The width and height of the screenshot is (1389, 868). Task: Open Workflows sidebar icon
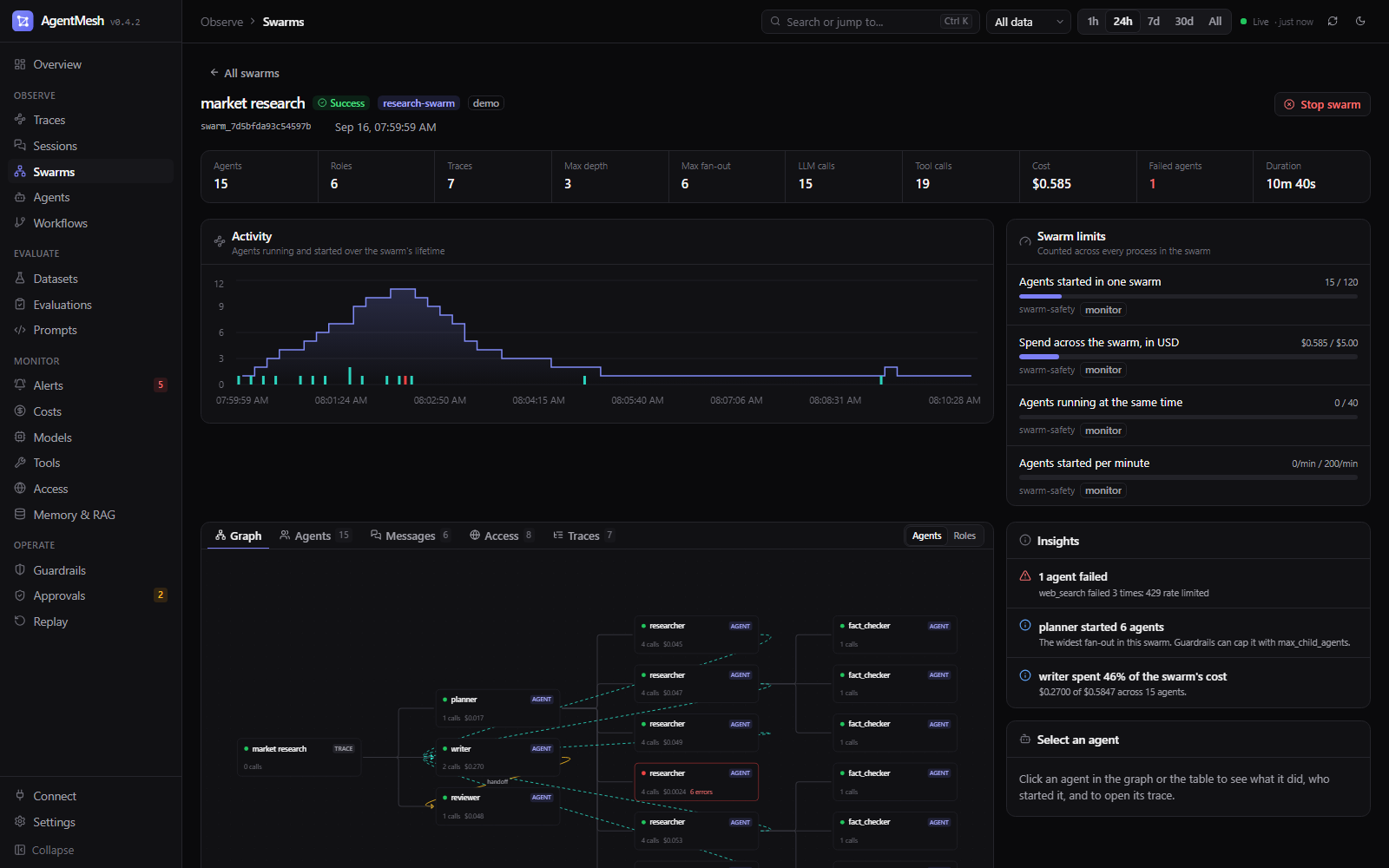pyautogui.click(x=20, y=223)
